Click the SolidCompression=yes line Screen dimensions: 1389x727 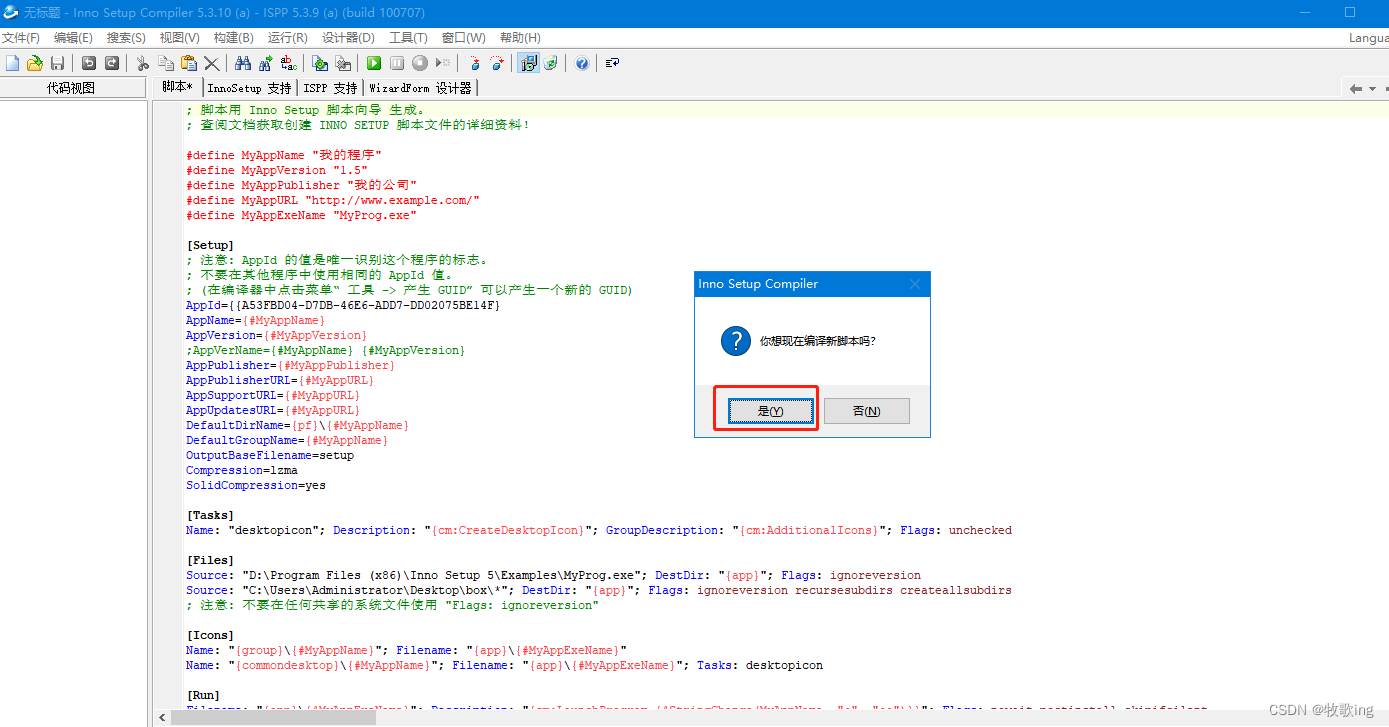(256, 485)
